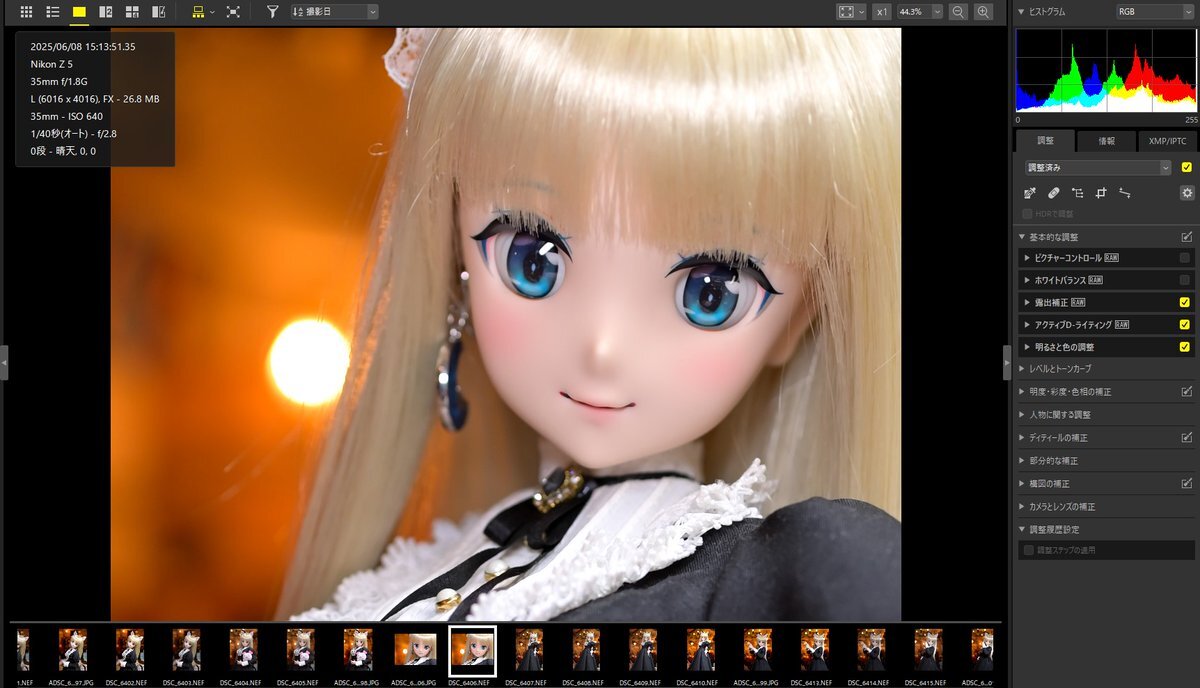This screenshot has height=688, width=1200.
Task: Expand the カメラとレンズの補正 section
Action: (1021, 507)
